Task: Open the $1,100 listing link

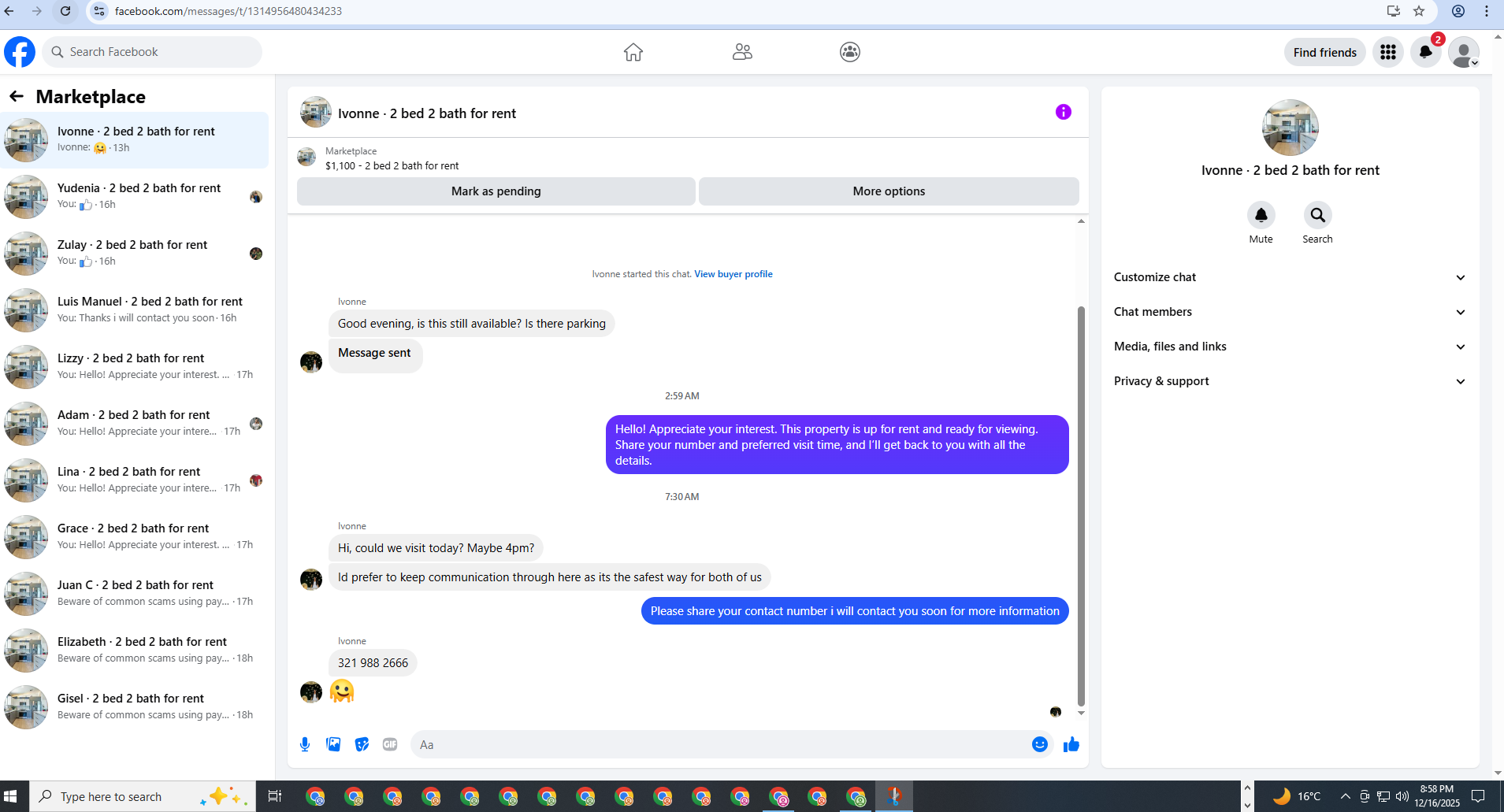Action: (x=392, y=165)
